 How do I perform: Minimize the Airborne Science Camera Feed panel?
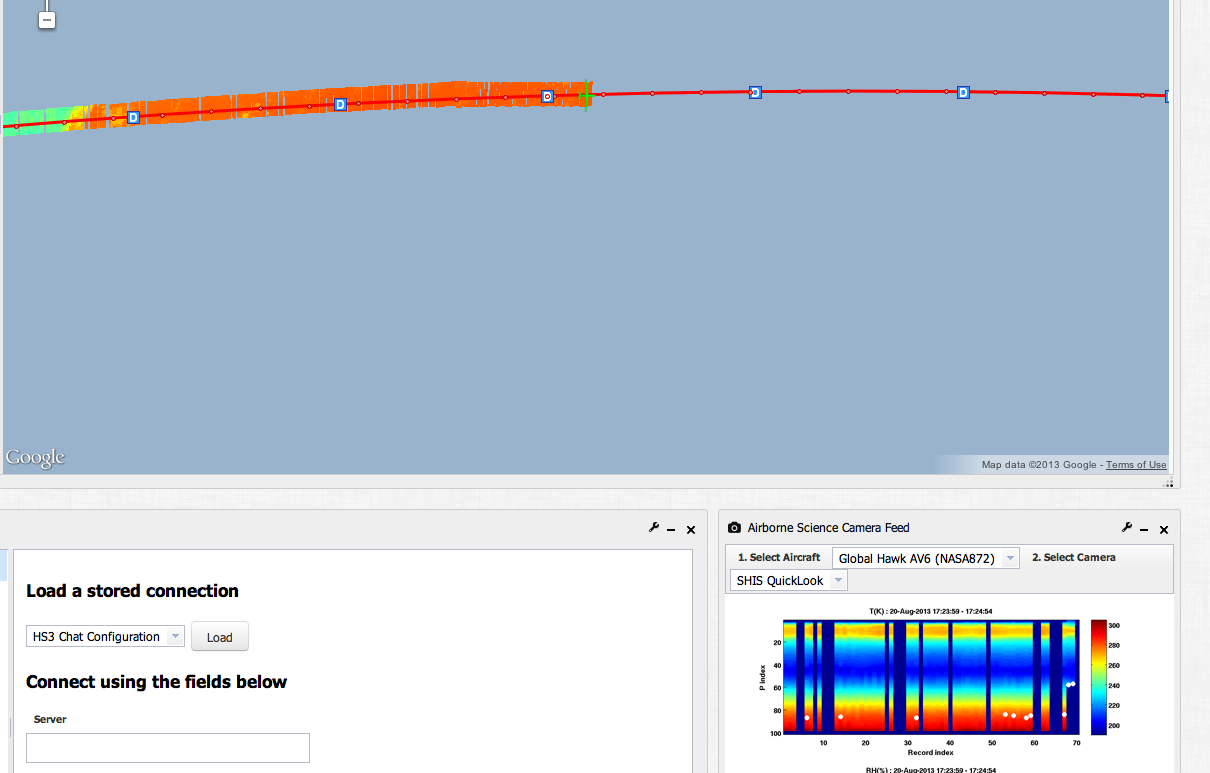point(1145,530)
